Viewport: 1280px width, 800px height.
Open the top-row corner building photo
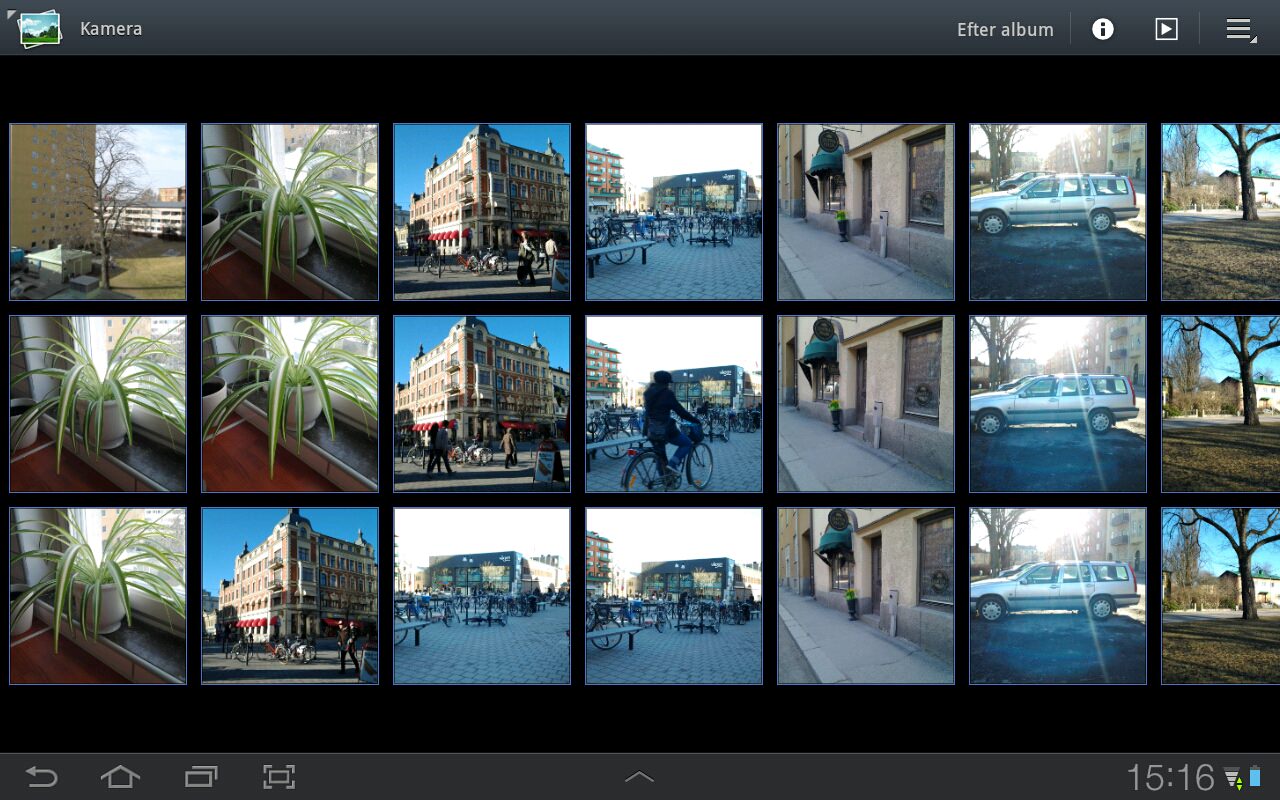(x=482, y=212)
